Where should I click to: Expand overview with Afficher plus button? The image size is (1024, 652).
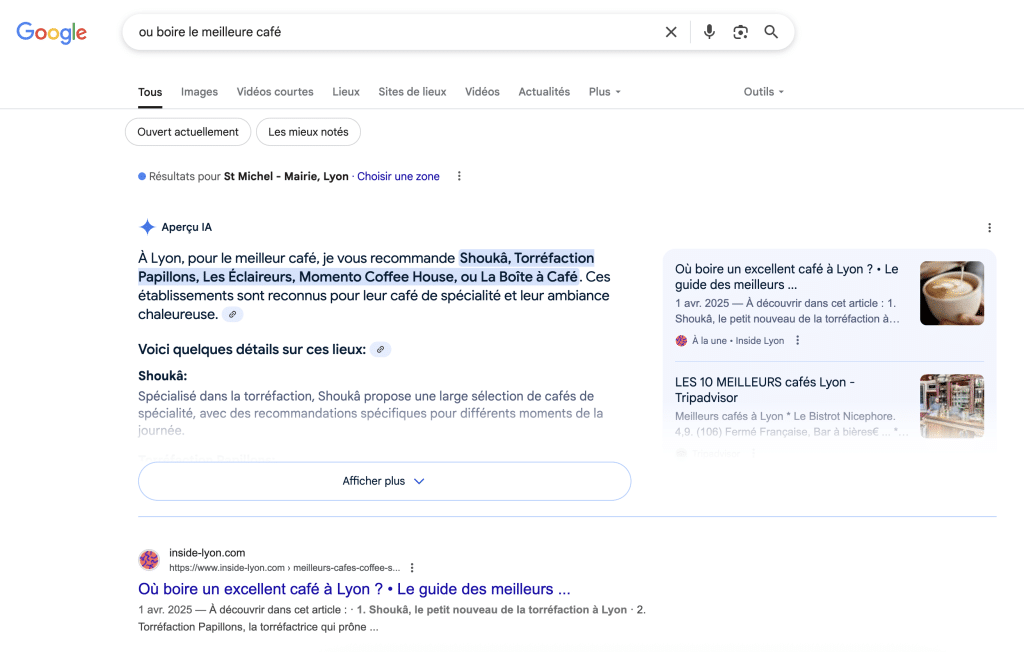384,481
